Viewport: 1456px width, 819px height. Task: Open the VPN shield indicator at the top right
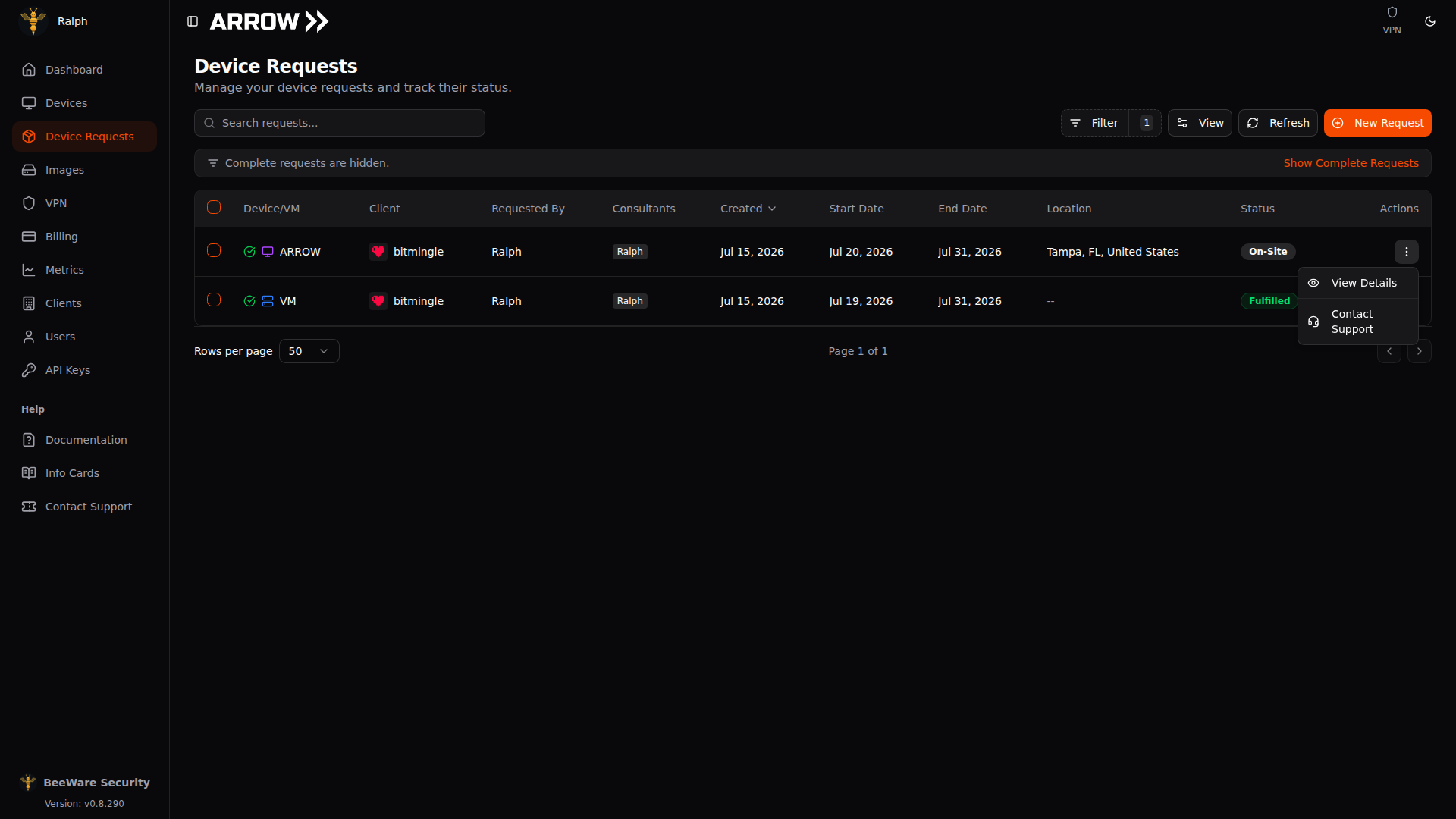tap(1392, 20)
